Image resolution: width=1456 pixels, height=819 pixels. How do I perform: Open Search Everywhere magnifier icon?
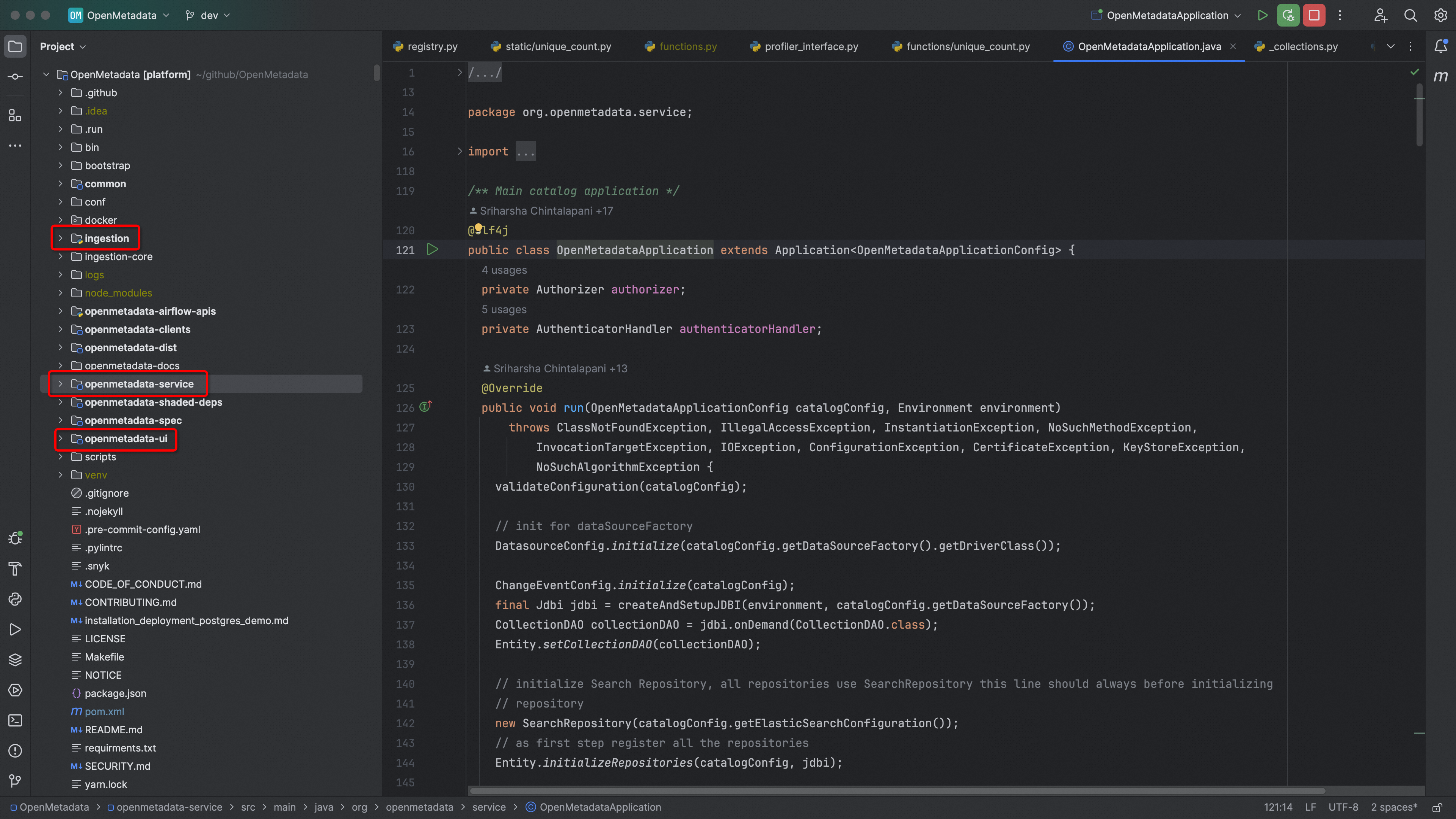coord(1410,15)
